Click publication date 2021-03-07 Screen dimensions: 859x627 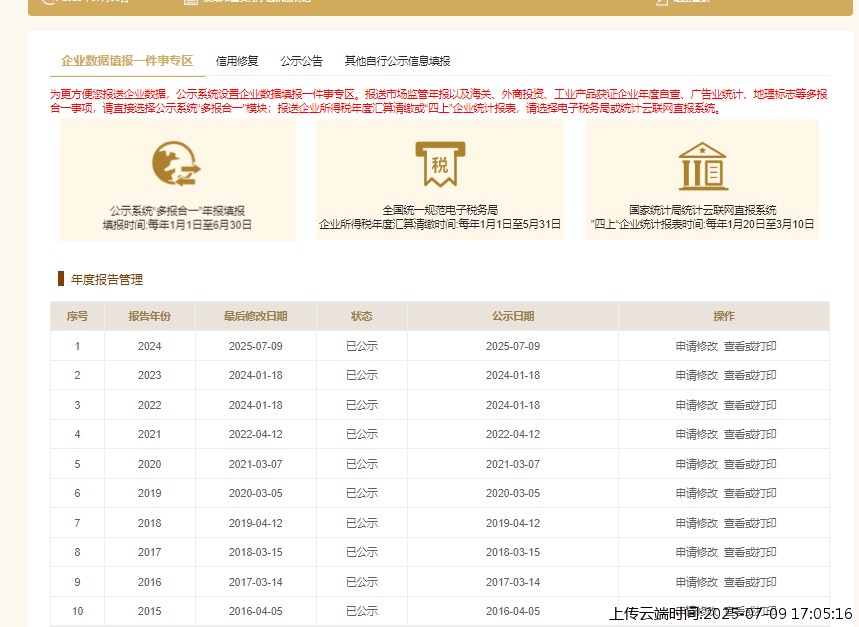(x=513, y=464)
